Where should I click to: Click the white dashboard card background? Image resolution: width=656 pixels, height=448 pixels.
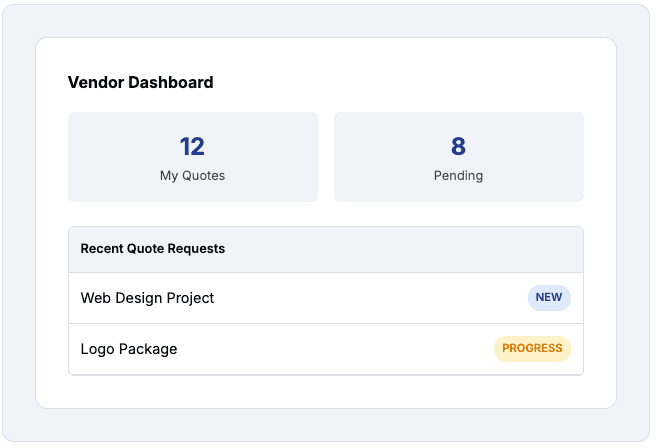coord(326,391)
